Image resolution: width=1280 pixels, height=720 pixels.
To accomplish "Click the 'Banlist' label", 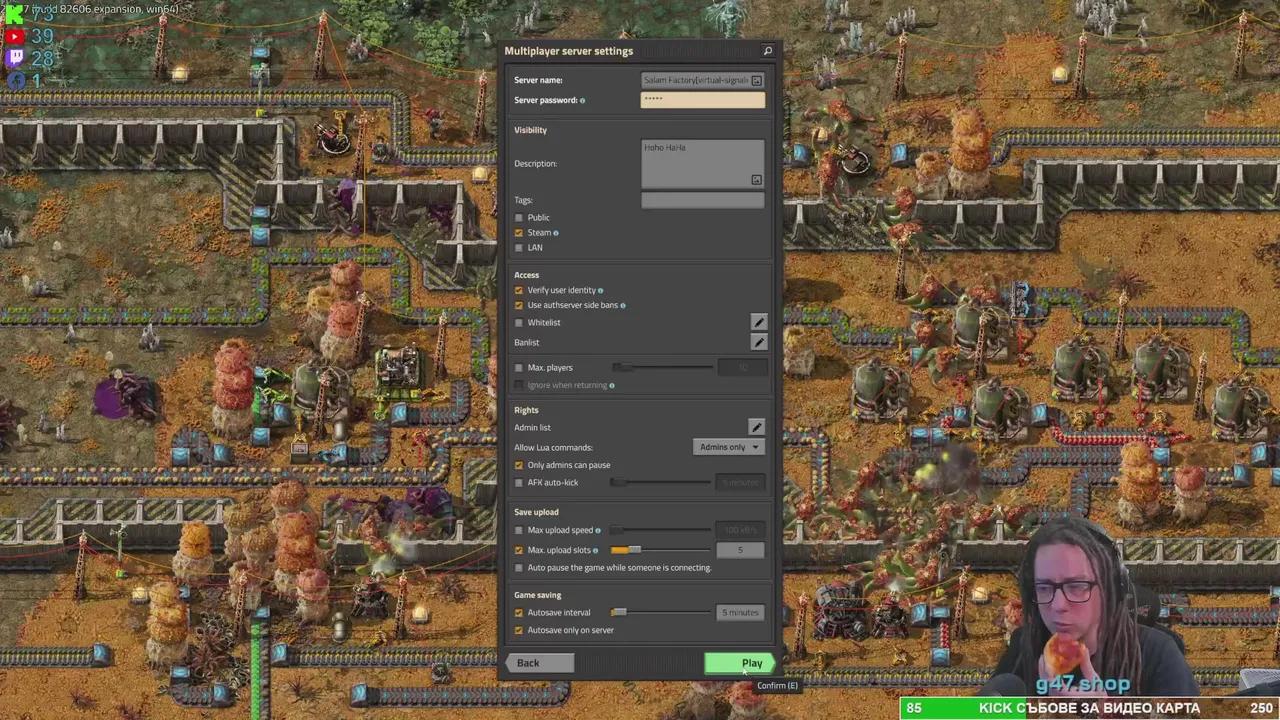I will click(527, 342).
